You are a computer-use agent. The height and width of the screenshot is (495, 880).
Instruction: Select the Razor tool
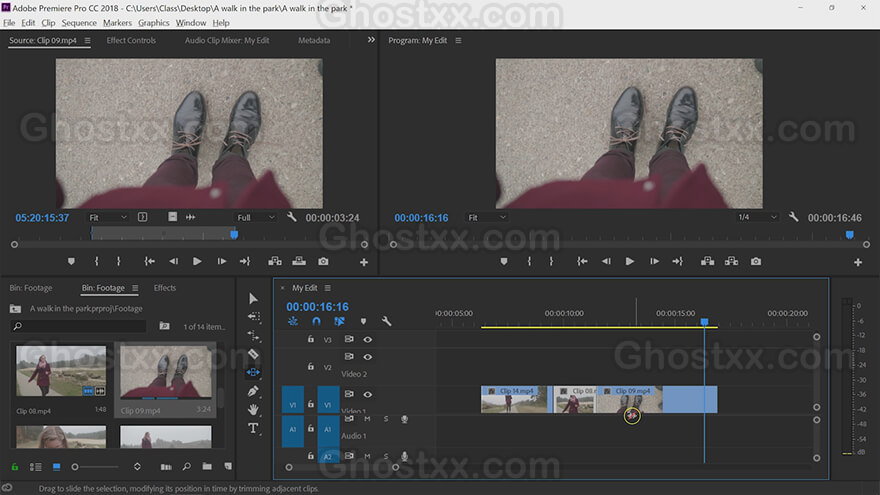click(253, 354)
